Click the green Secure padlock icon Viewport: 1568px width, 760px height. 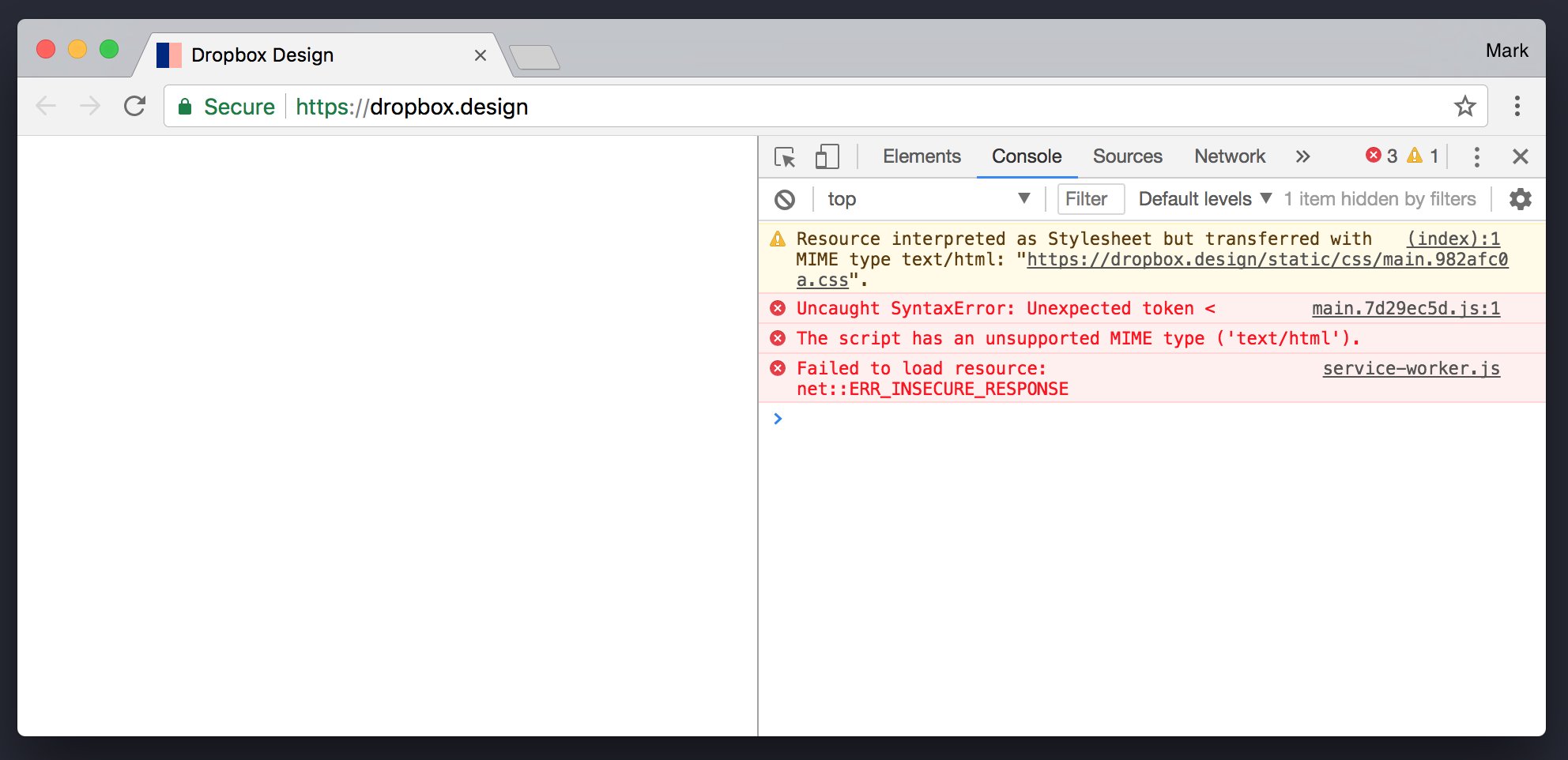pyautogui.click(x=185, y=107)
